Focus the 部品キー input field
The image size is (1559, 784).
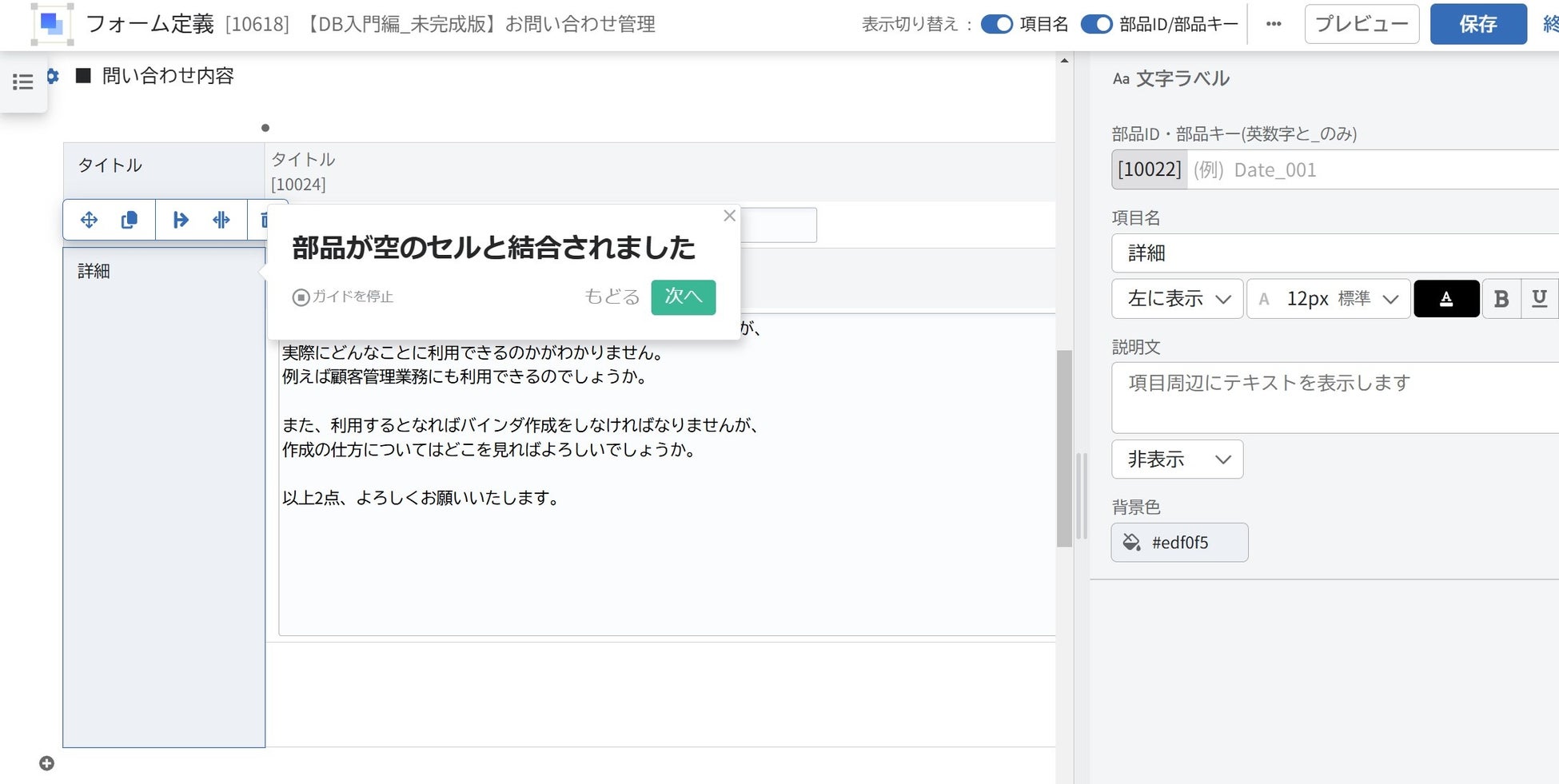pos(1373,169)
